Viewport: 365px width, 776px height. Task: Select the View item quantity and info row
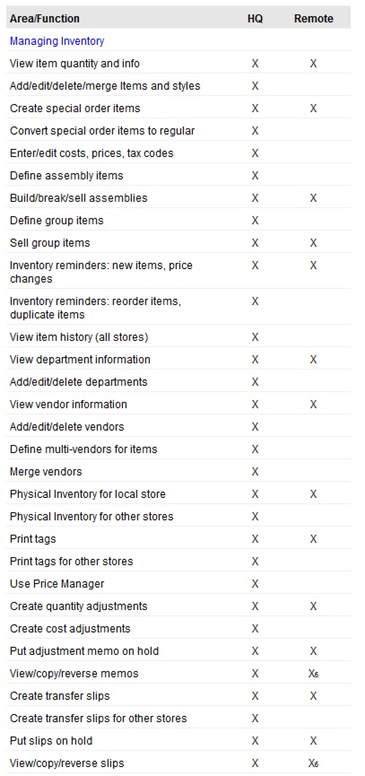click(179, 63)
